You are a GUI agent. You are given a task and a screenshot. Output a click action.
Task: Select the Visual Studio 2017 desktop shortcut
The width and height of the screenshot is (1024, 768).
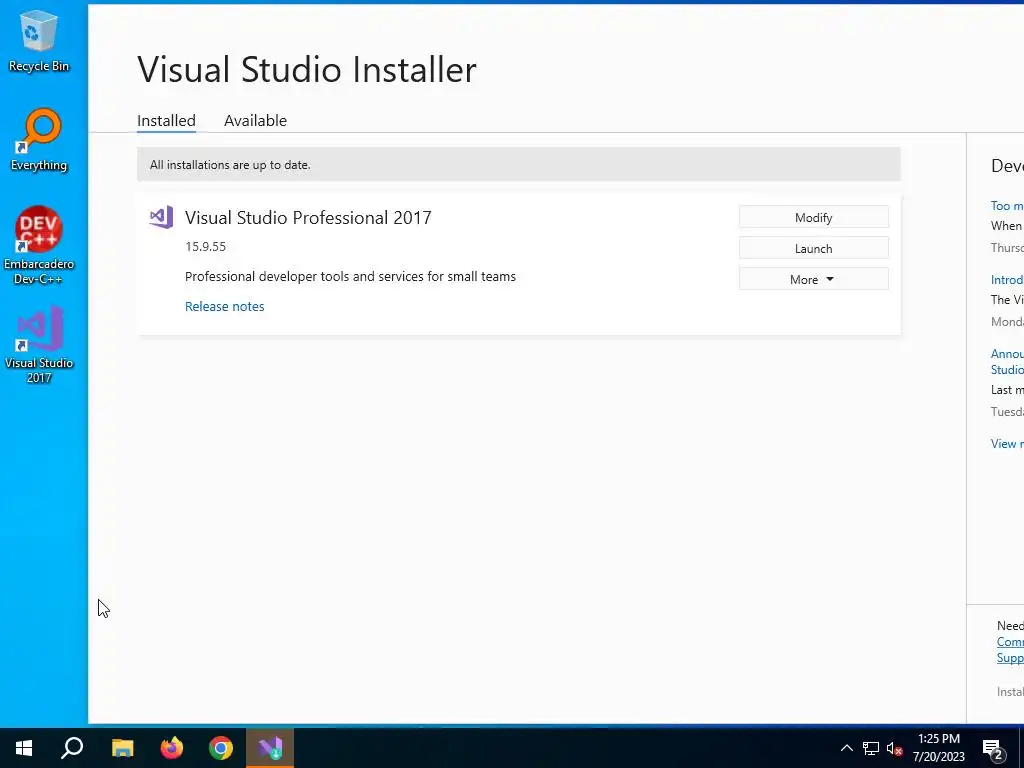point(39,344)
